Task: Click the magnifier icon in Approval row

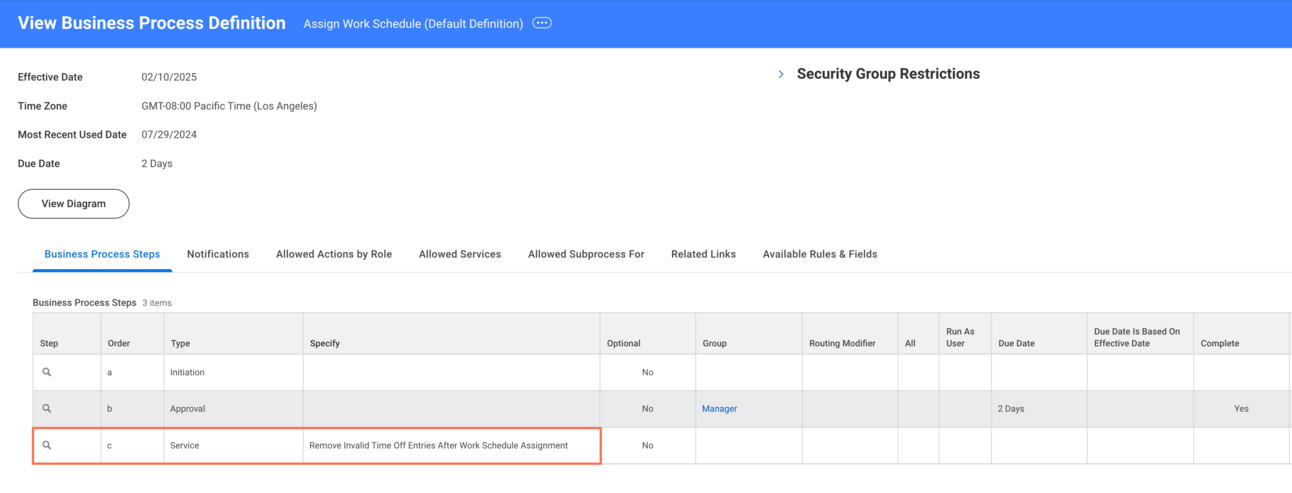Action: click(x=47, y=408)
